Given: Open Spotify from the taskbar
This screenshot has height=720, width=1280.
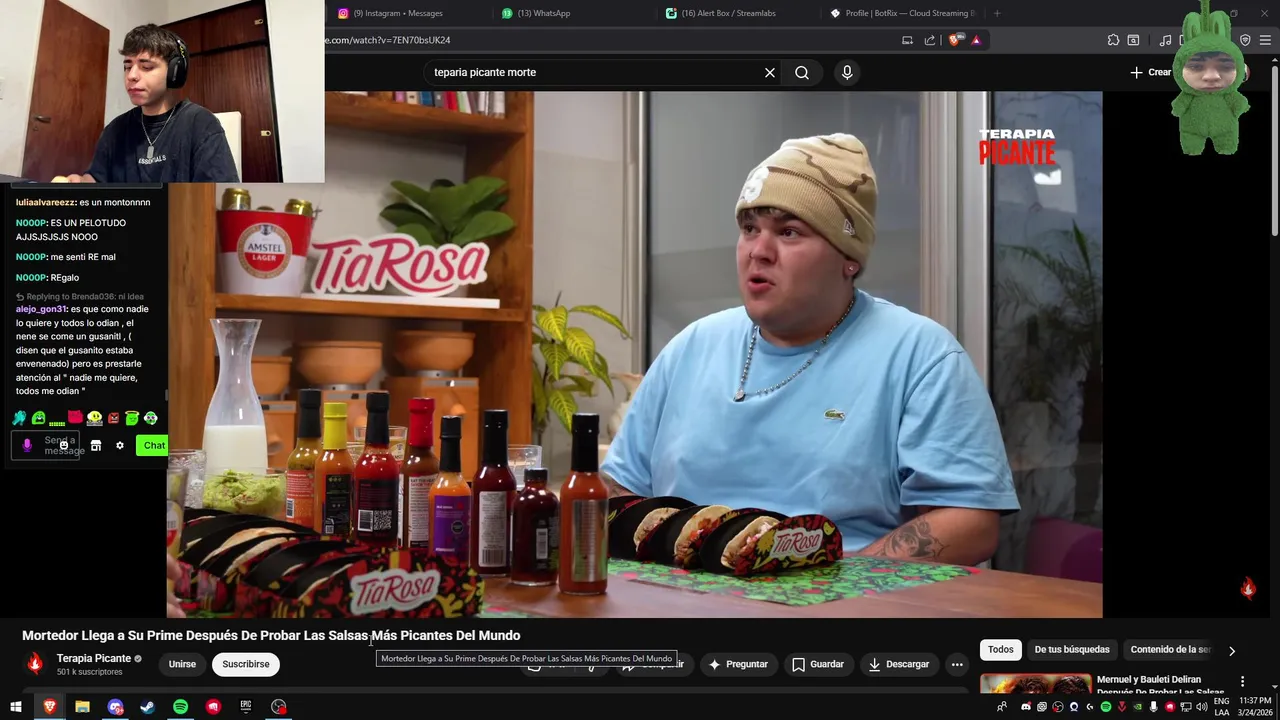Looking at the screenshot, I should (x=180, y=707).
